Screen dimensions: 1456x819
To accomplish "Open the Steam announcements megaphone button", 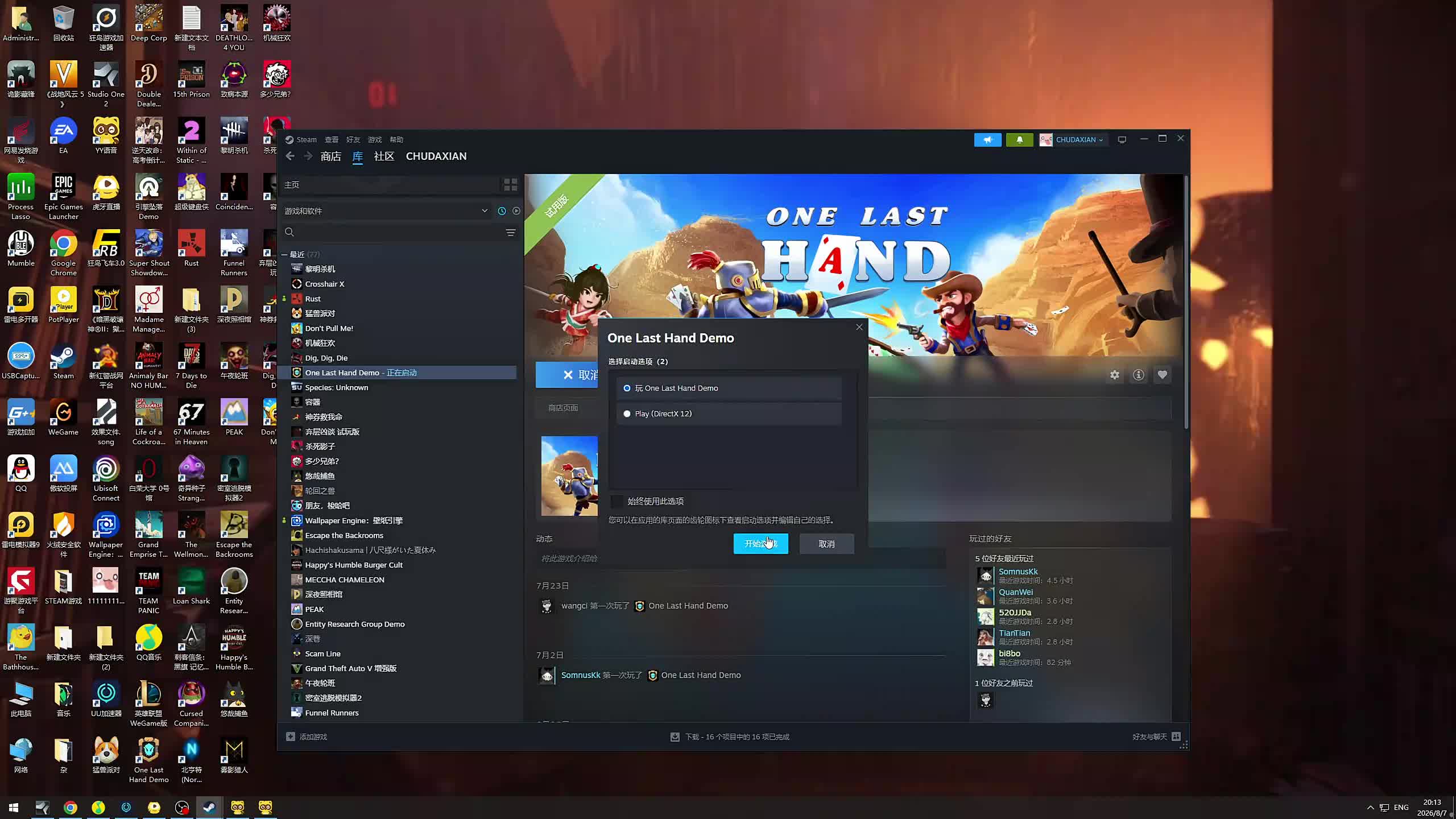I will coord(987,140).
